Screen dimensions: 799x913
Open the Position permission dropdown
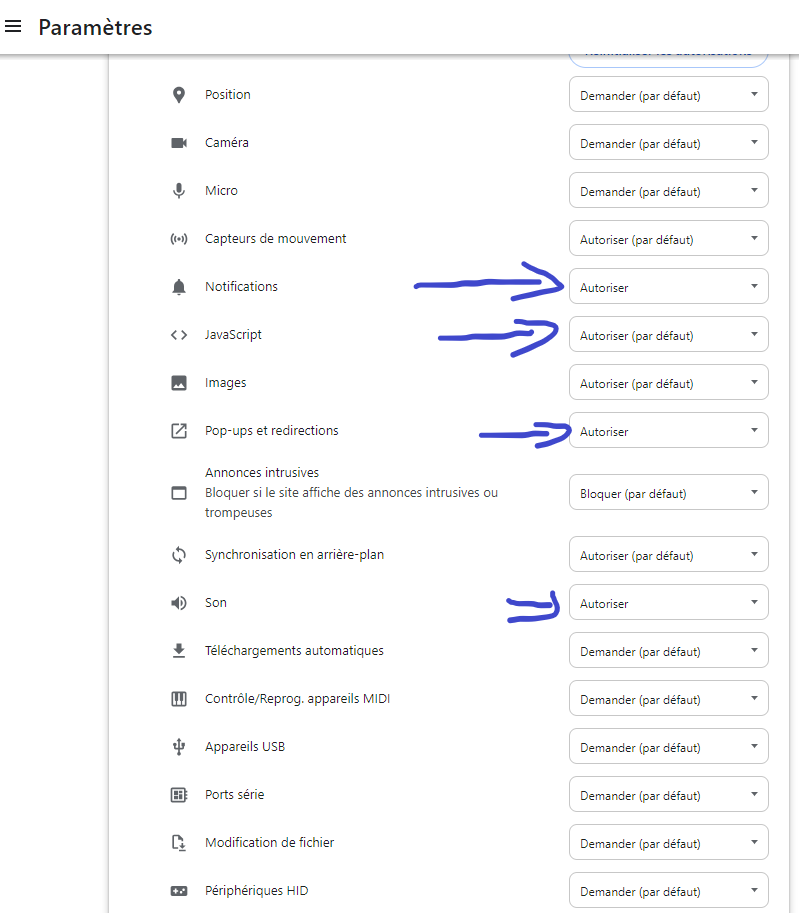pos(668,95)
